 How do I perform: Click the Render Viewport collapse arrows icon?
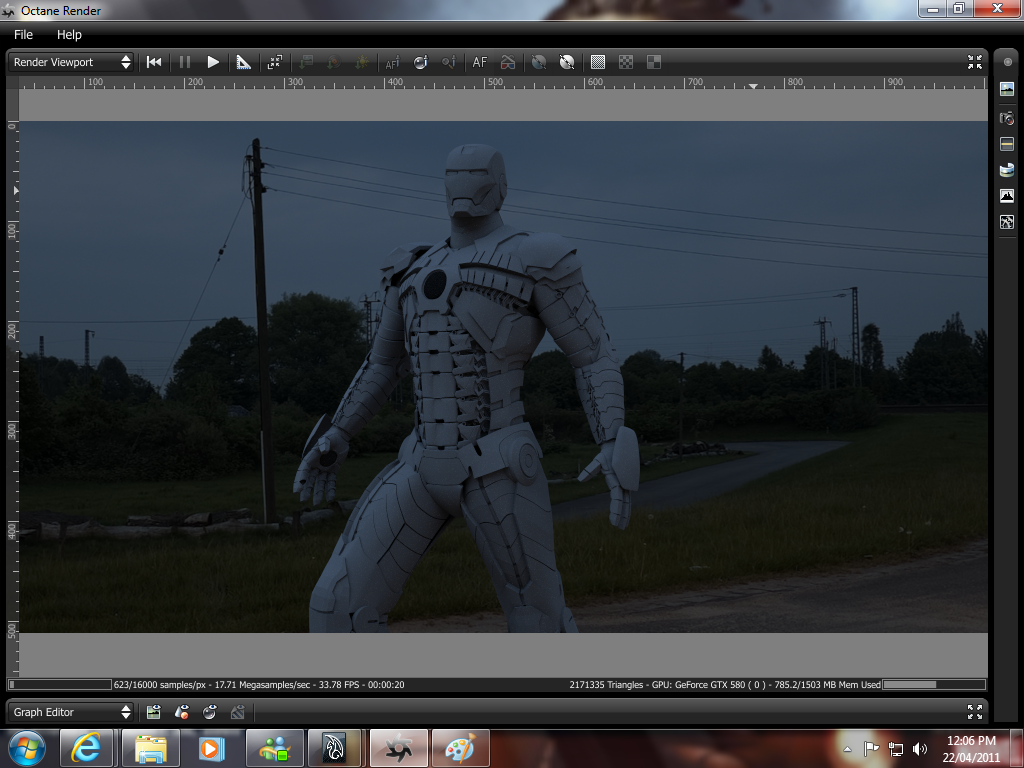tap(974, 62)
